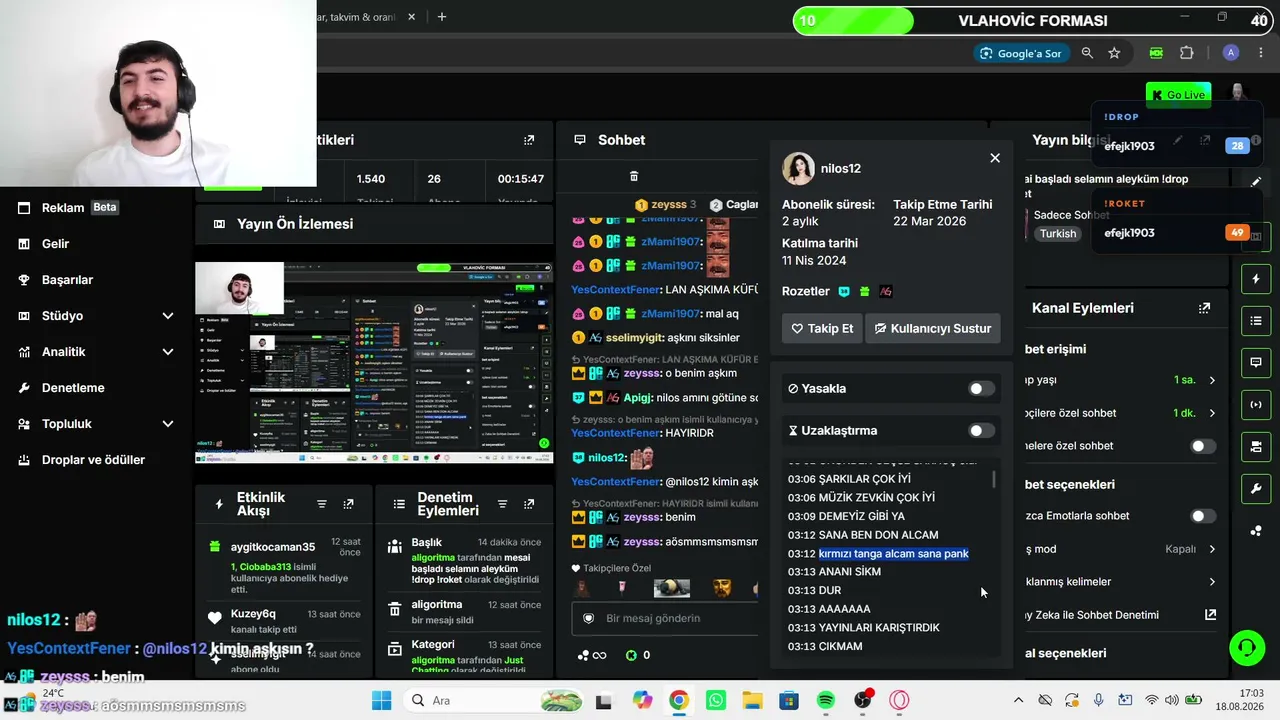
Task: Filter the Denetim Eylemleri list
Action: (502, 504)
